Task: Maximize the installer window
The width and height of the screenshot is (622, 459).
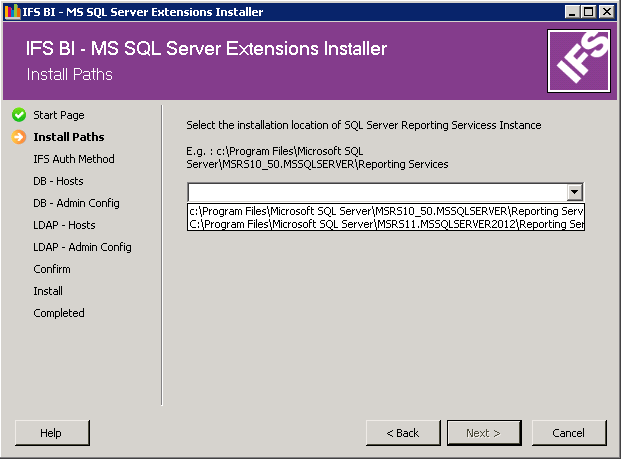Action: coord(589,12)
